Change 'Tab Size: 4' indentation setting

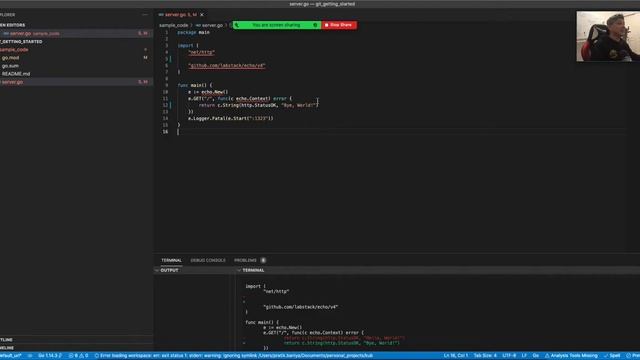coord(485,356)
